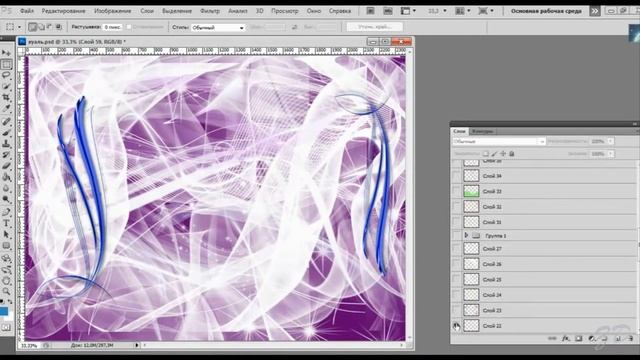Open the marquee tool preset picker arrow
This screenshot has width=640, height=360.
click(19, 27)
